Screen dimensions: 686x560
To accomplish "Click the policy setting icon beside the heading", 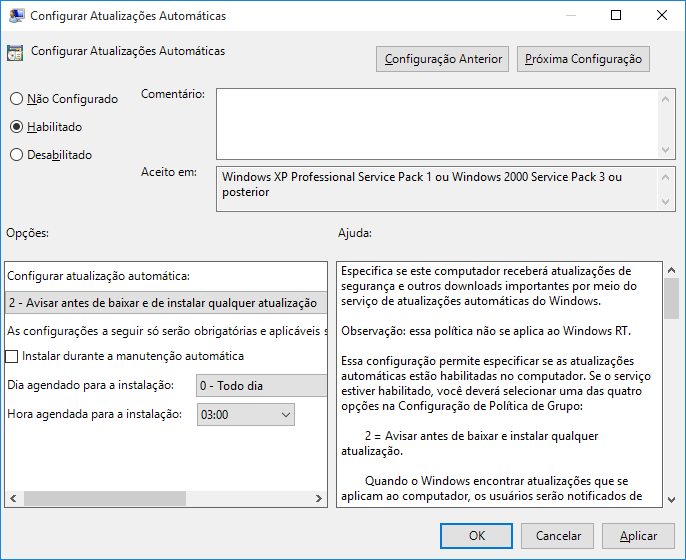I will tap(15, 52).
